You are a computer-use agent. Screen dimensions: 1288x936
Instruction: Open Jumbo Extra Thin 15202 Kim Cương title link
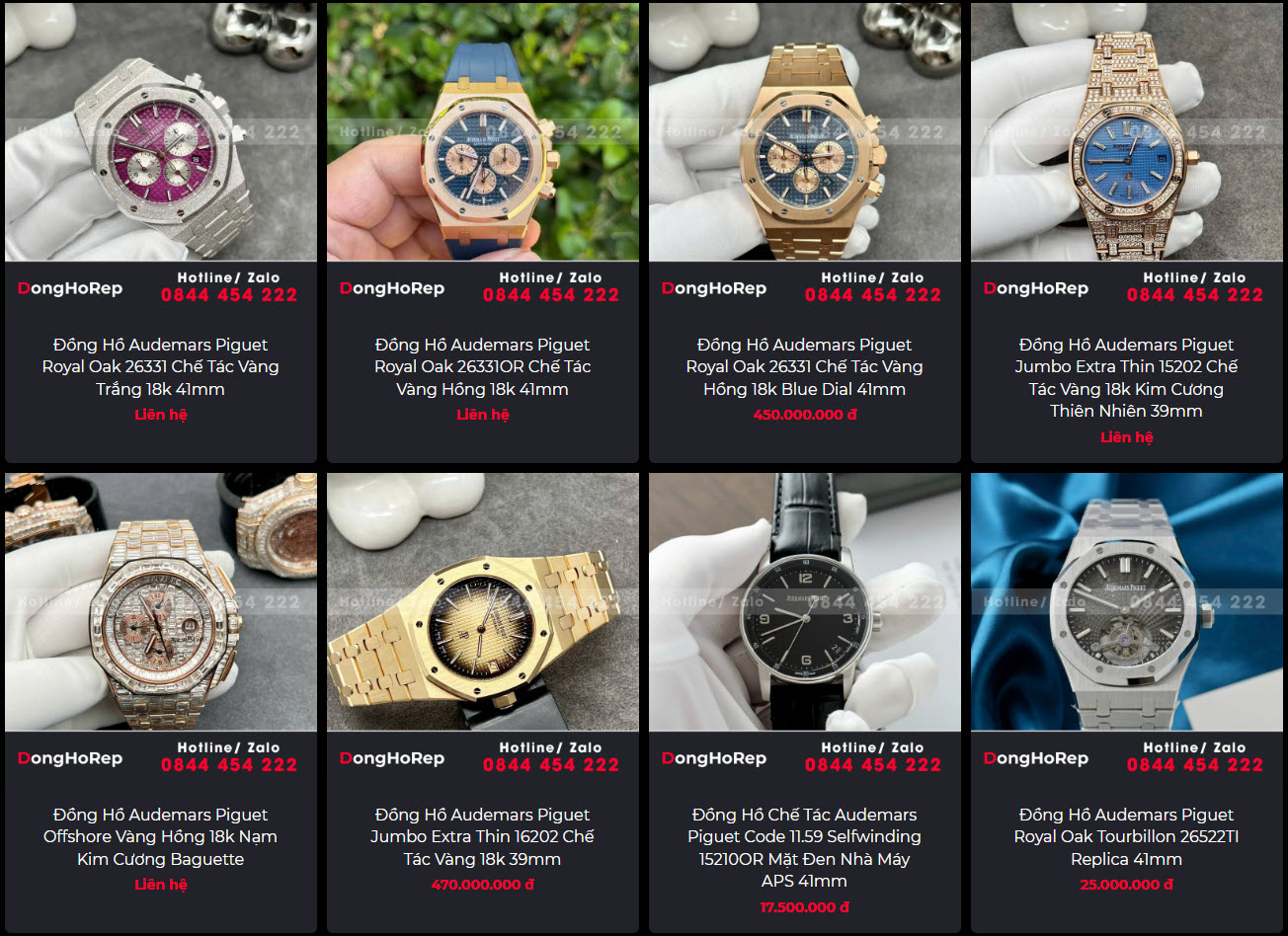tap(1127, 378)
